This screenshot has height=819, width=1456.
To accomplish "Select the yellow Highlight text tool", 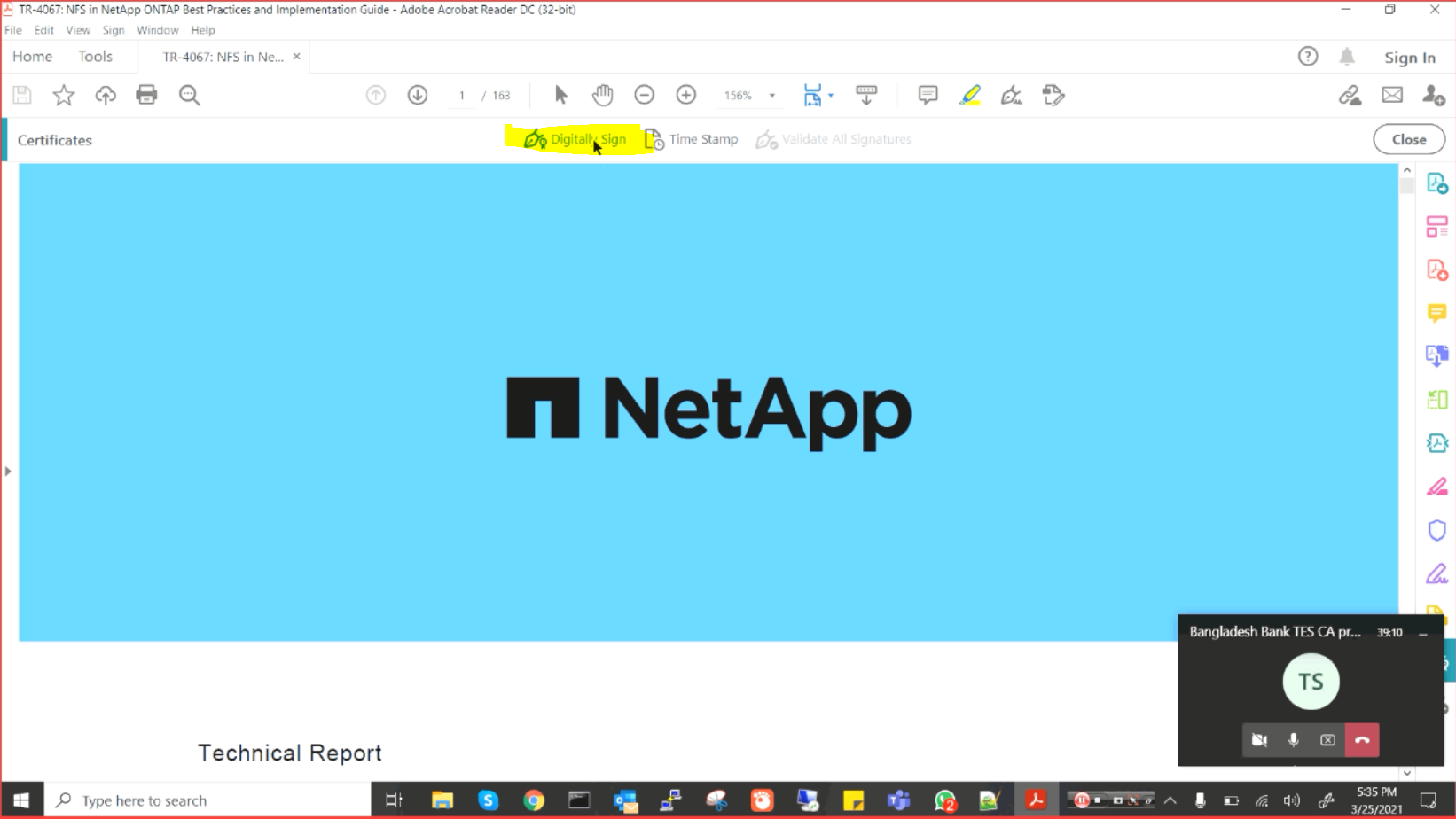I will (970, 95).
